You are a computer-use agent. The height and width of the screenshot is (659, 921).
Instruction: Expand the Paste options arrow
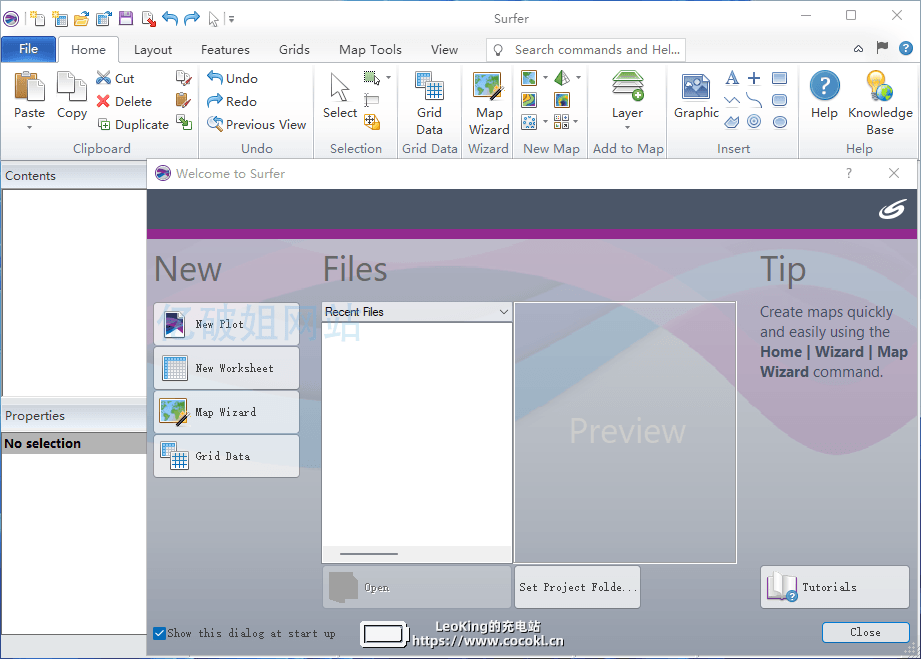29,127
